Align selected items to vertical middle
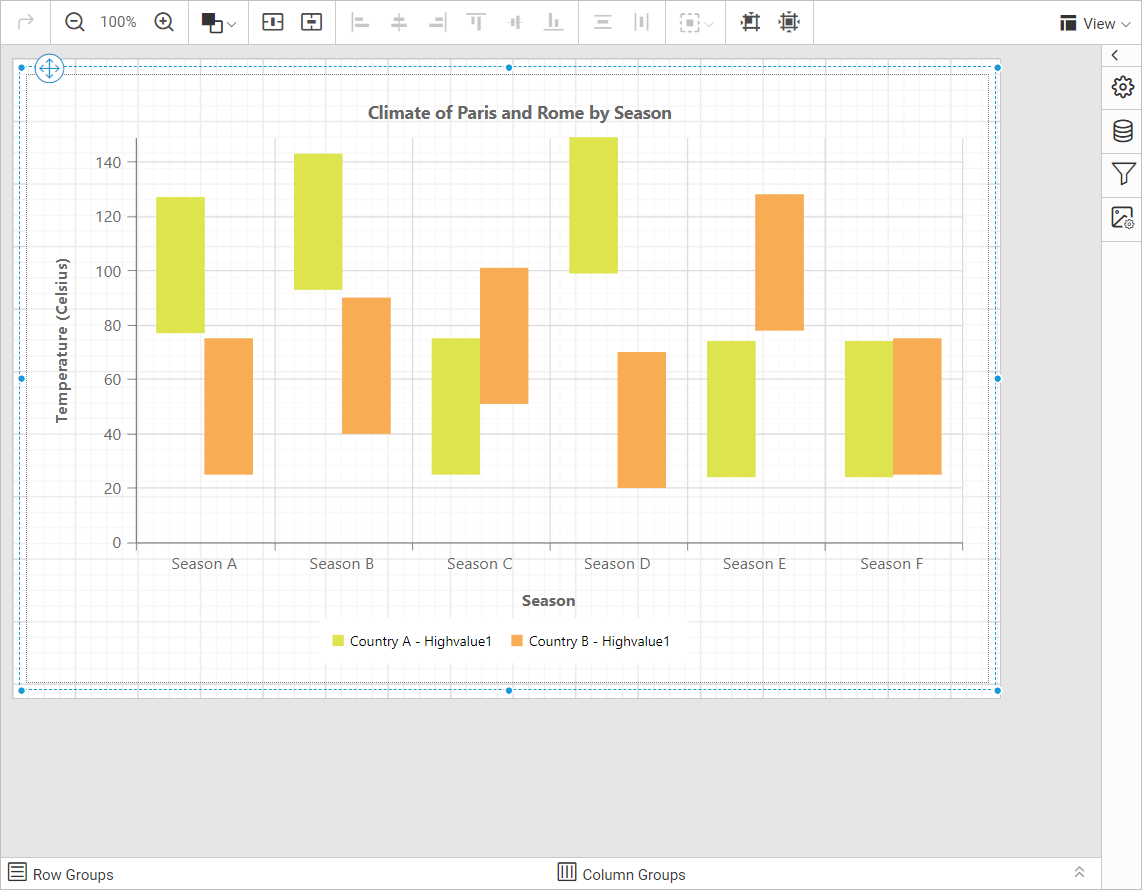The width and height of the screenshot is (1142, 890). click(x=515, y=23)
